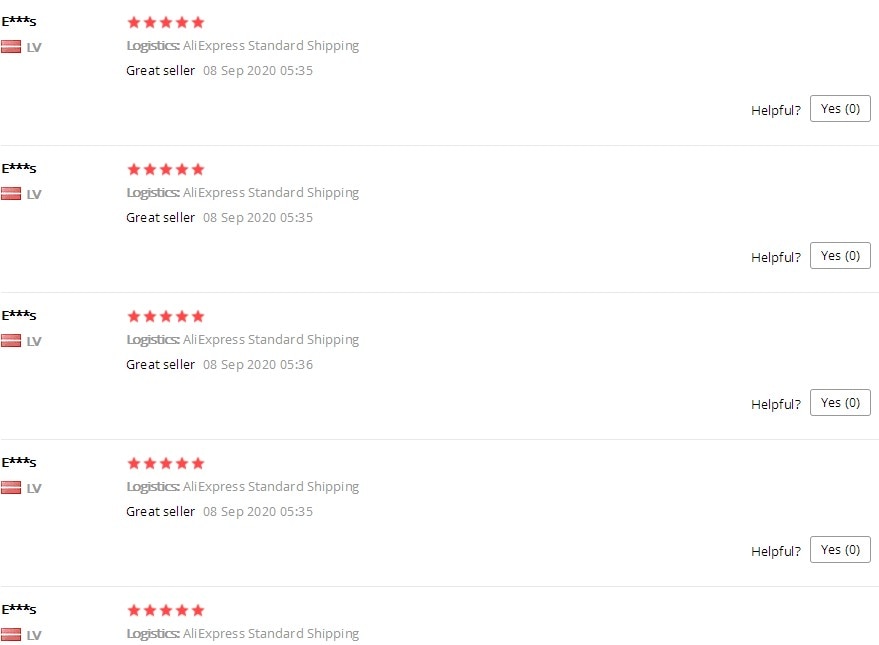The height and width of the screenshot is (645, 879).
Task: Click first review's five-star rating
Action: (165, 22)
